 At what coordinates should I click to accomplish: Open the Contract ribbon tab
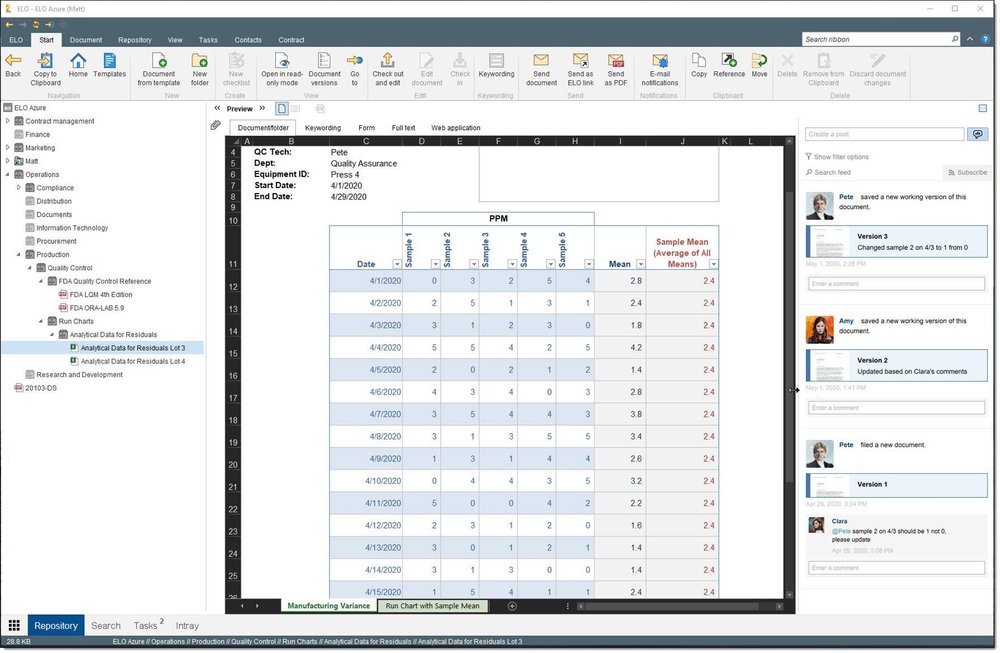291,40
